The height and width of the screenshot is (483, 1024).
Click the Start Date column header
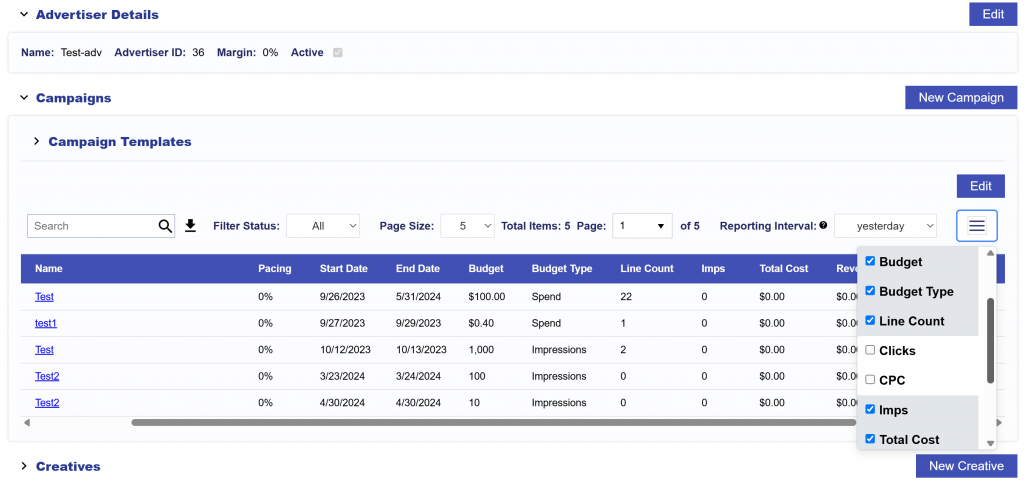[343, 269]
